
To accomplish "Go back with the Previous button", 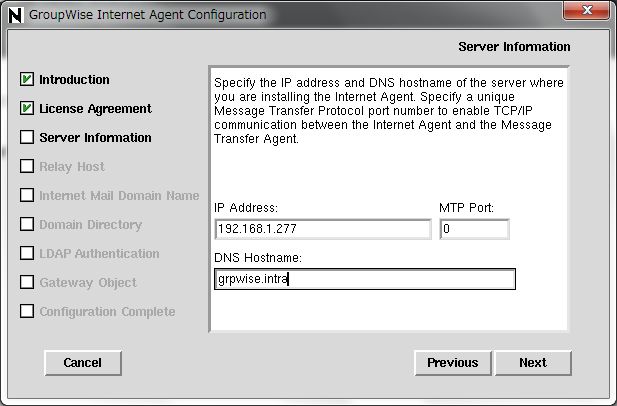I will 453,363.
